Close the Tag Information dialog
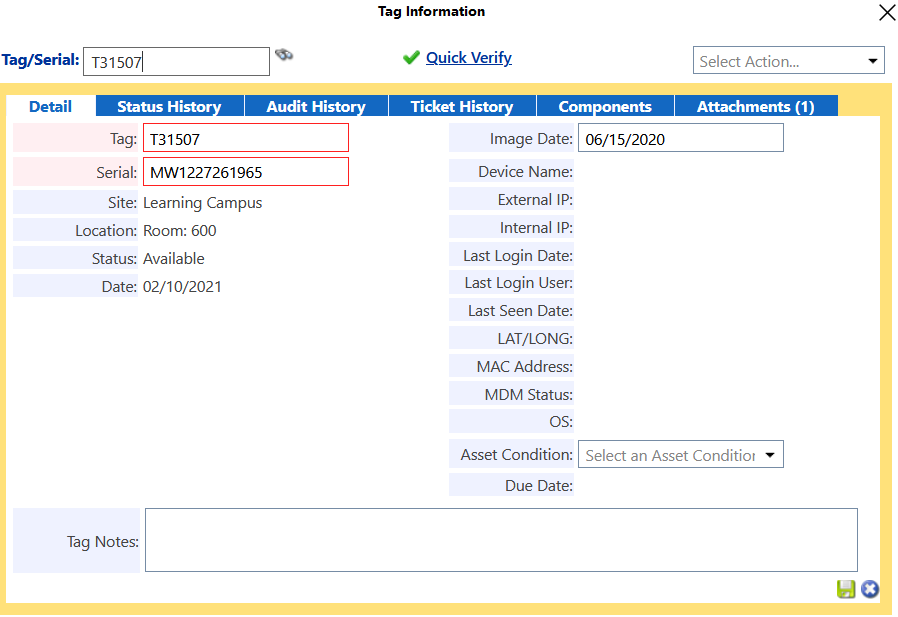The width and height of the screenshot is (898, 617). pyautogui.click(x=887, y=12)
